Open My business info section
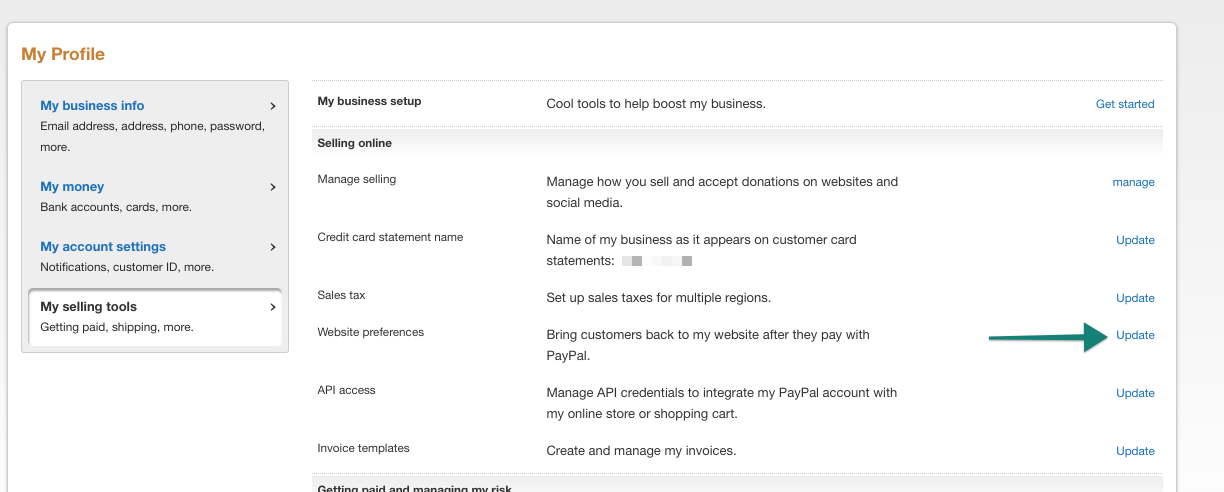The width and height of the screenshot is (1224, 492). pyautogui.click(x=92, y=105)
